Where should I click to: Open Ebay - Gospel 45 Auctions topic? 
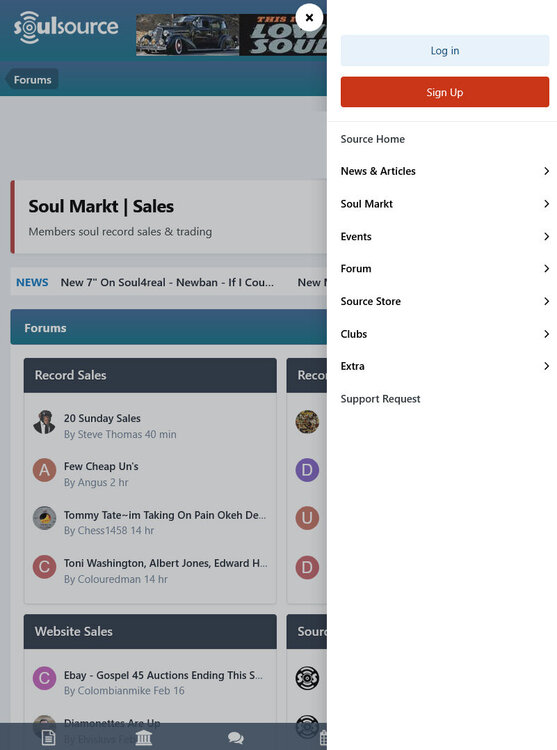coord(164,675)
